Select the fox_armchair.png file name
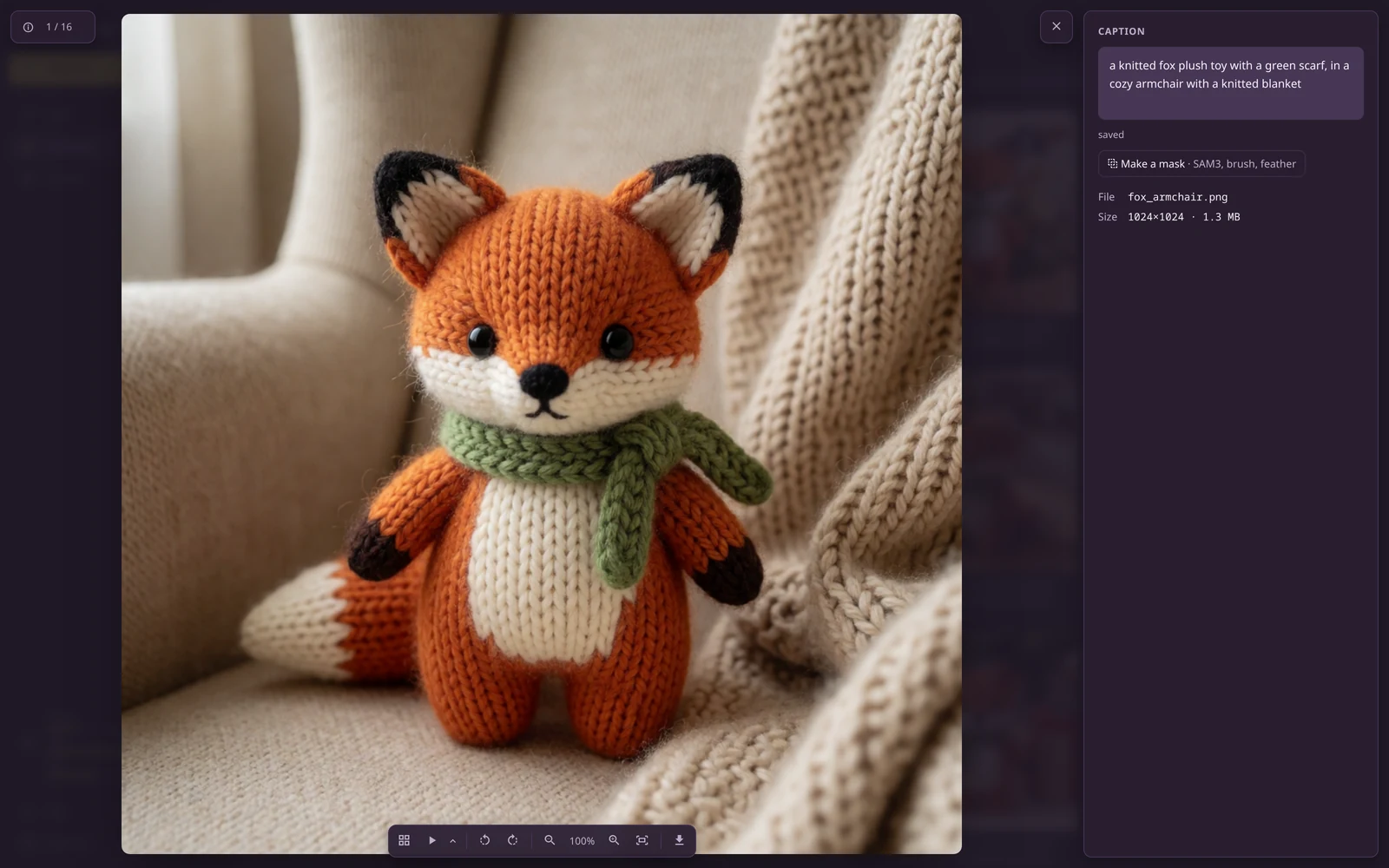1389x868 pixels. click(x=1177, y=197)
